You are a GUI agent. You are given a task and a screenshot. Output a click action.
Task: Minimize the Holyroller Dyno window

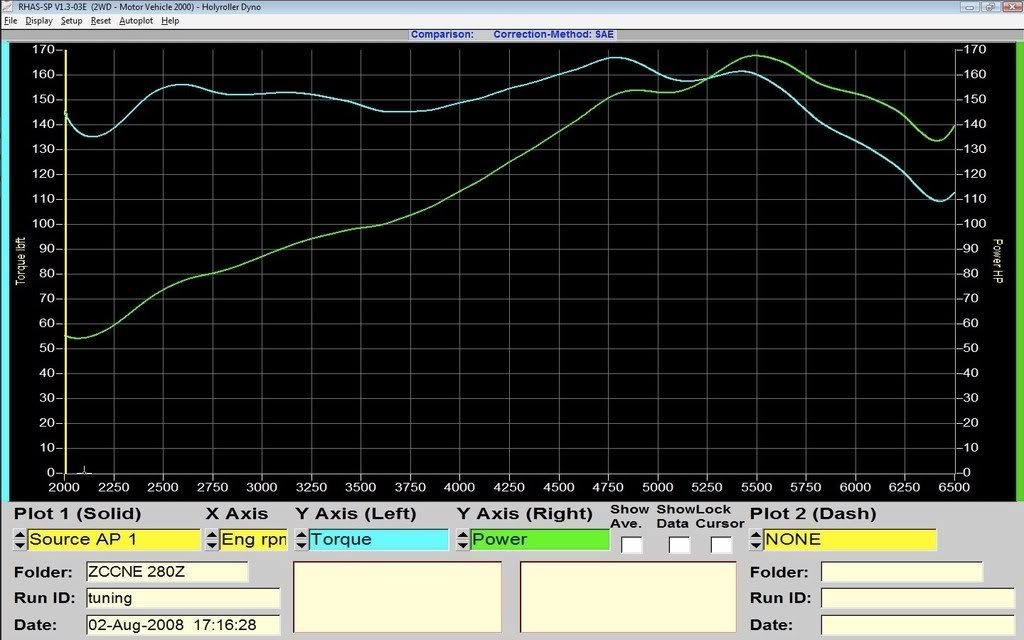click(x=970, y=7)
